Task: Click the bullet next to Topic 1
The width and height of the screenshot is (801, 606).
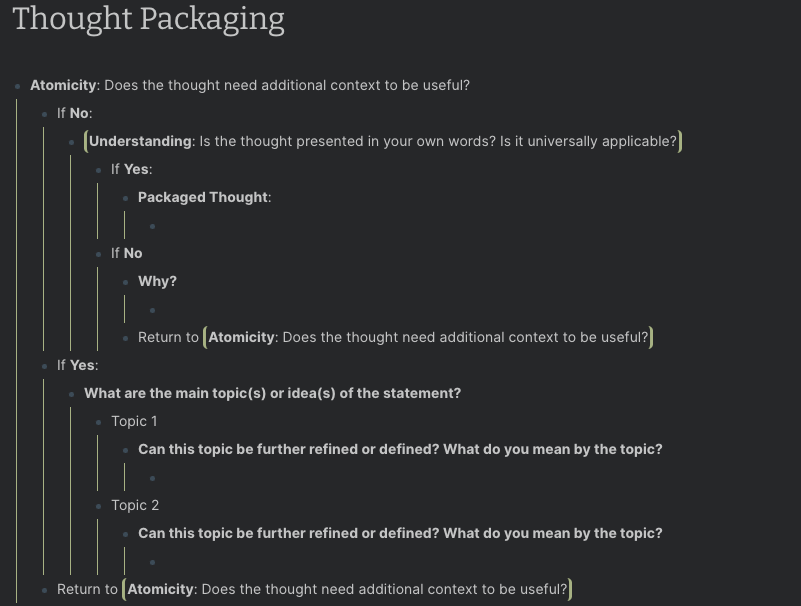Action: [x=99, y=422]
